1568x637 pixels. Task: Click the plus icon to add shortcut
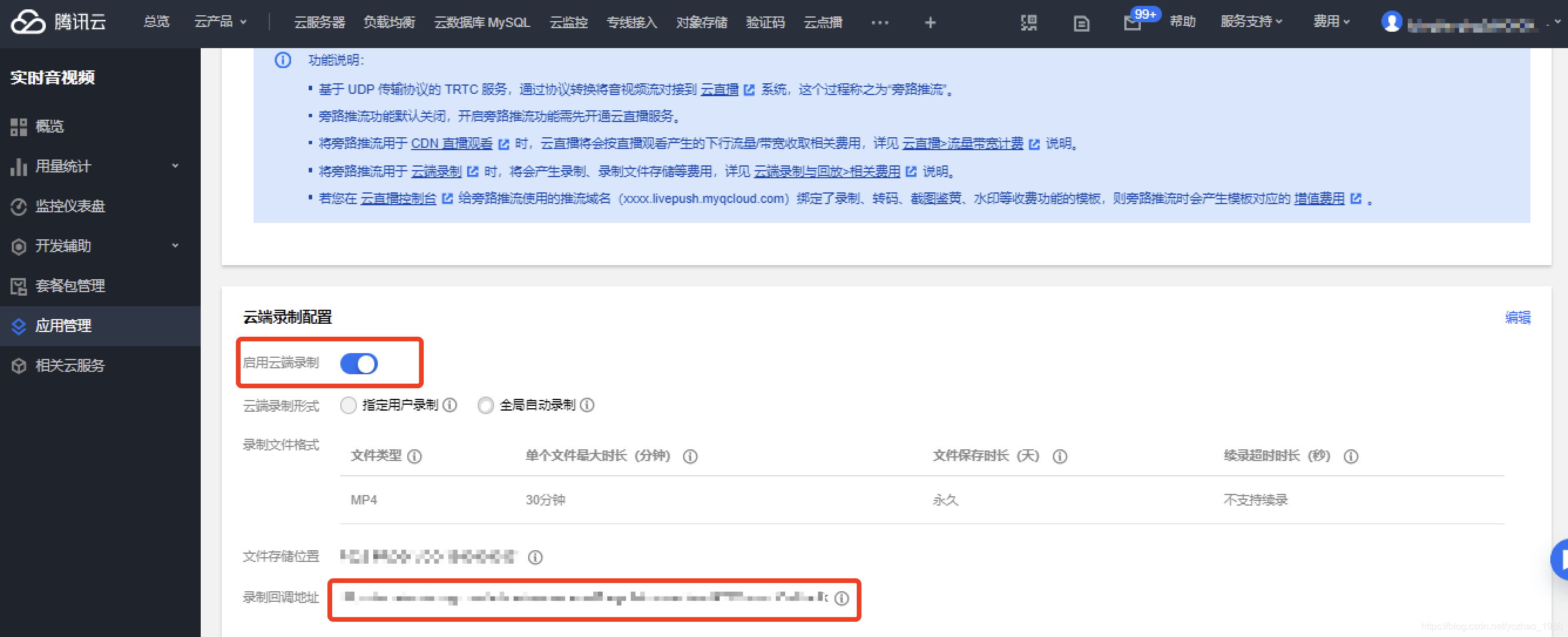(930, 22)
